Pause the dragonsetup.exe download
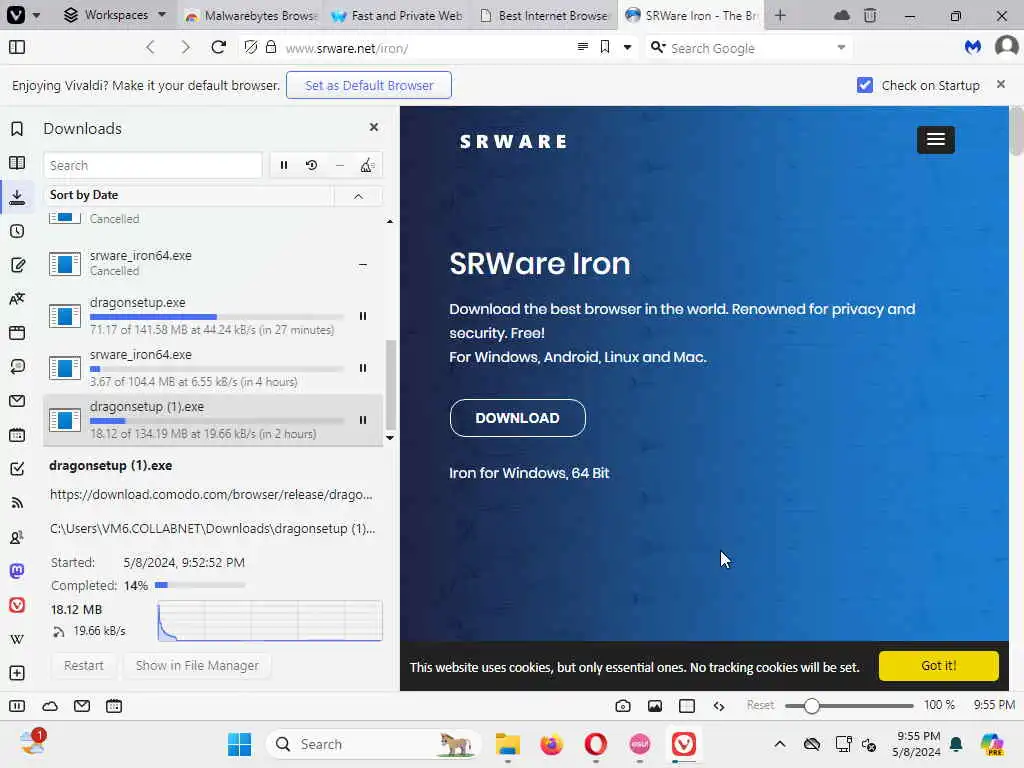Image resolution: width=1024 pixels, height=768 pixels. coord(363,316)
